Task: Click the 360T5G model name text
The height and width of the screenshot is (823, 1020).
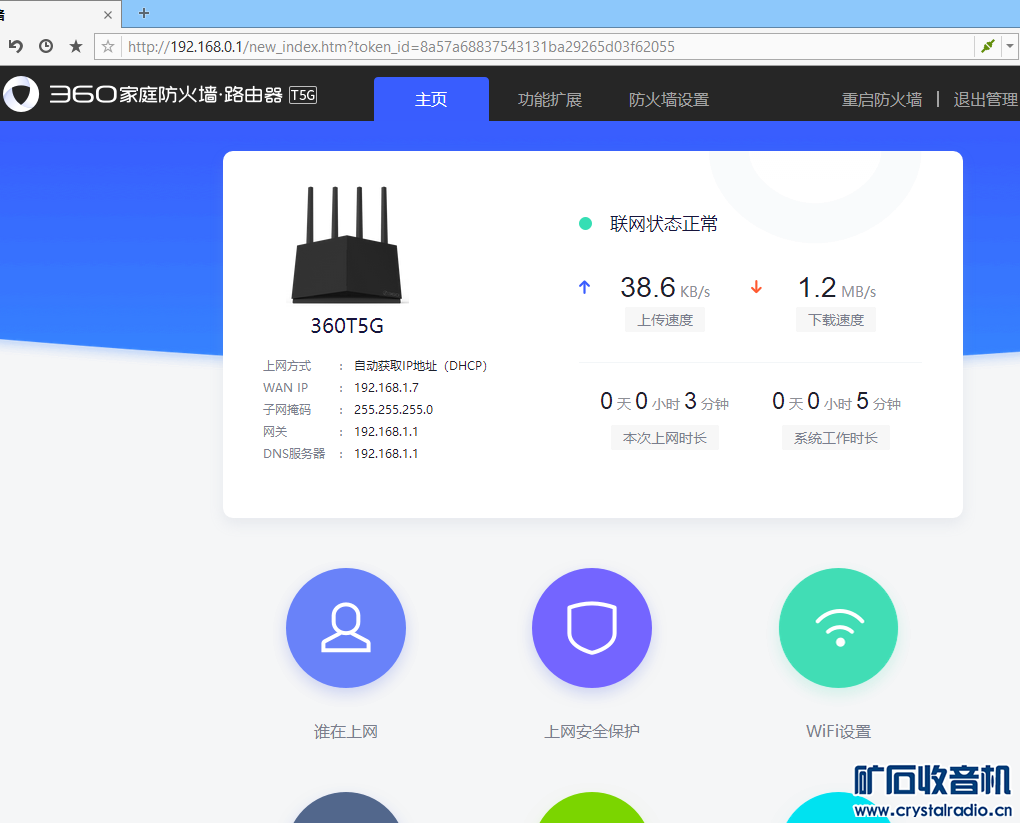Action: click(347, 325)
